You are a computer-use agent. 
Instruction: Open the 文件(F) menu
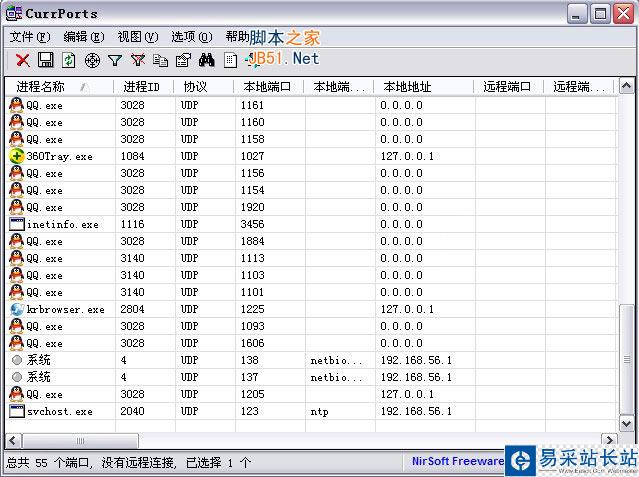click(30, 37)
